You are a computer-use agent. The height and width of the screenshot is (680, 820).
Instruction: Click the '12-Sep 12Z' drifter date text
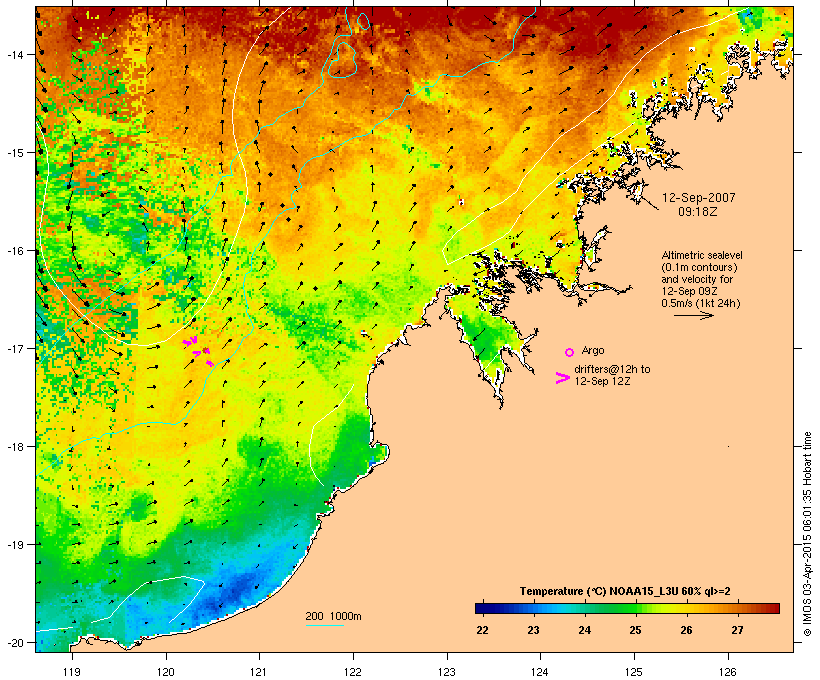pyautogui.click(x=602, y=381)
